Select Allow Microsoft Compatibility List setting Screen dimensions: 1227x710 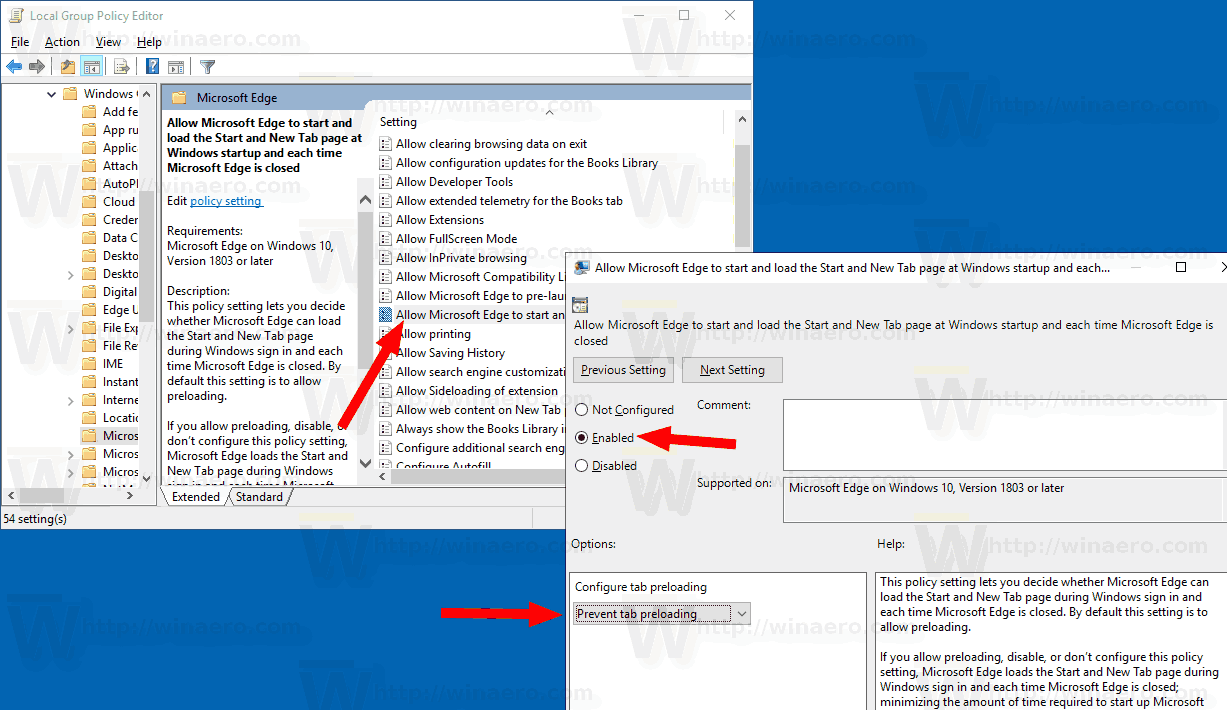pos(480,277)
